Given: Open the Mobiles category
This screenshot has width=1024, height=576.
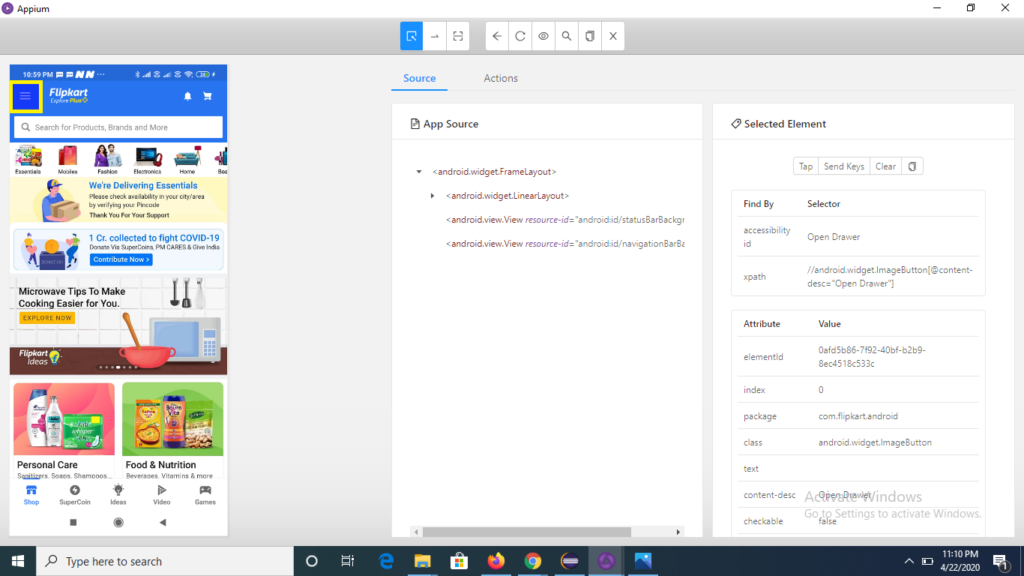Looking at the screenshot, I should point(68,160).
